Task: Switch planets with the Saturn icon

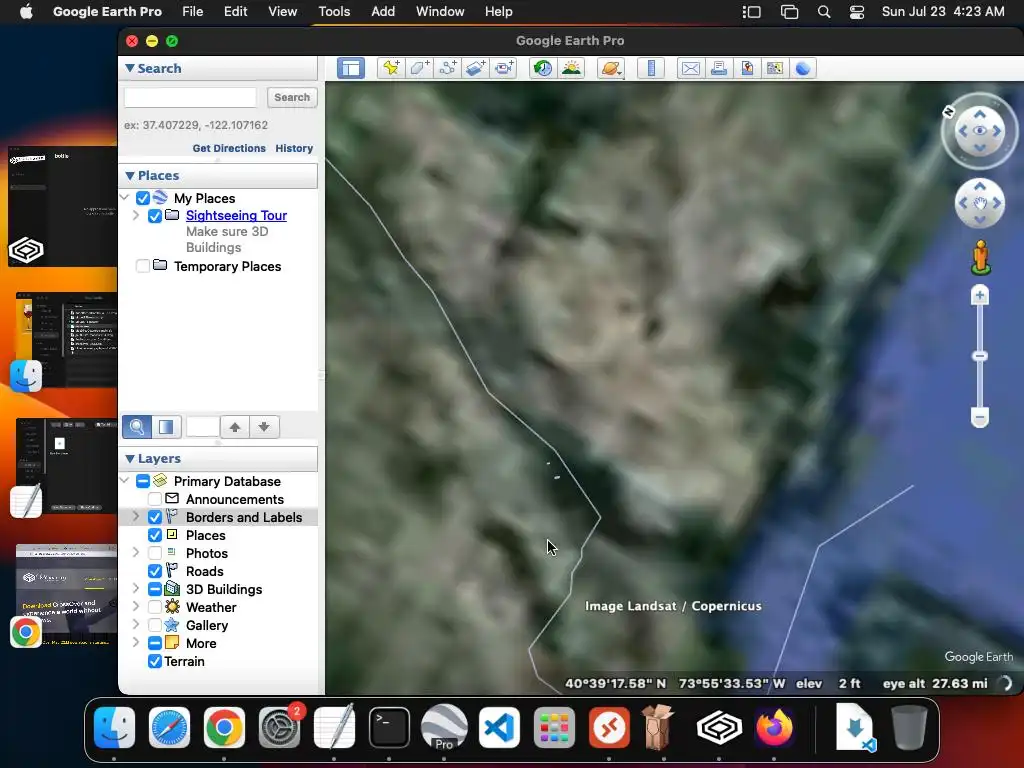Action: (x=611, y=68)
